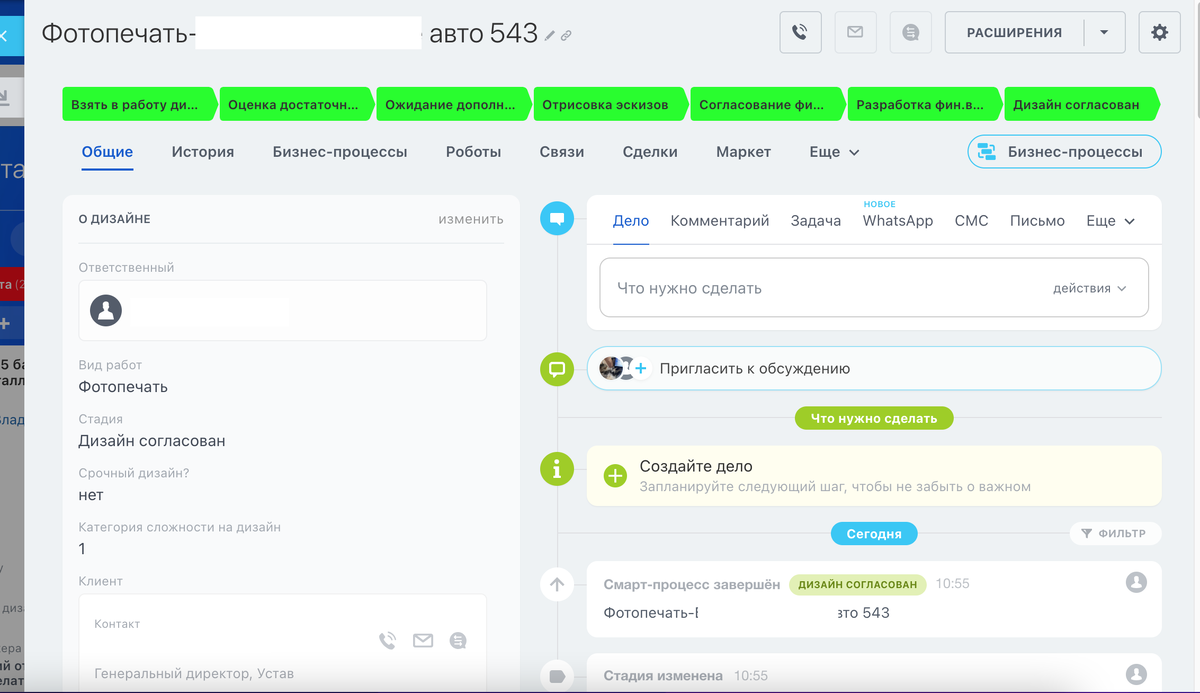Click the plus icon to invite participant
This screenshot has height=693, width=1200.
641,369
